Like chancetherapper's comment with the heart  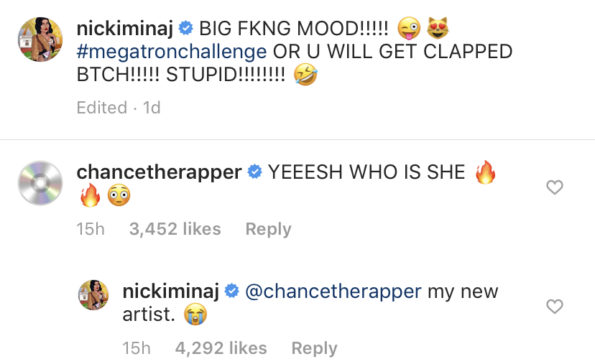554,187
